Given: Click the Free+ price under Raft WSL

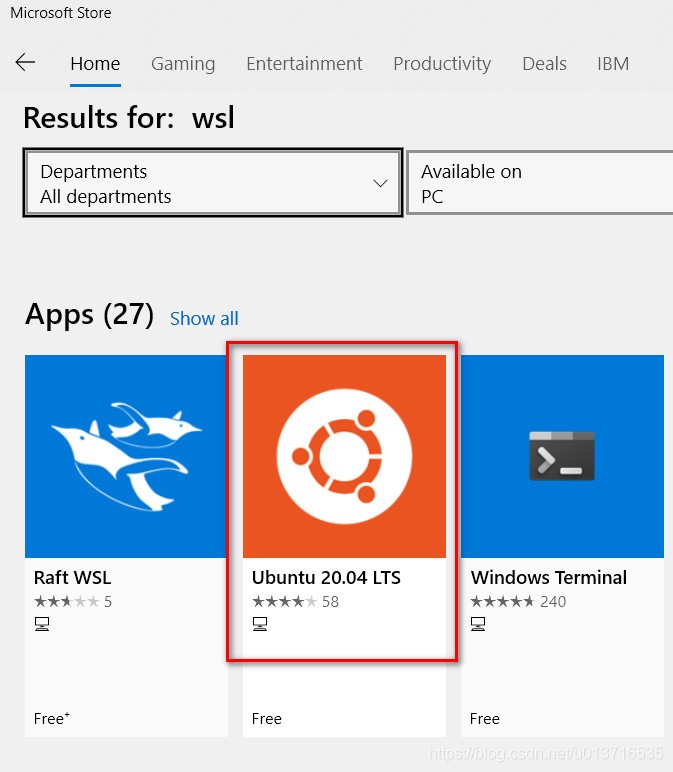Looking at the screenshot, I should tap(52, 718).
